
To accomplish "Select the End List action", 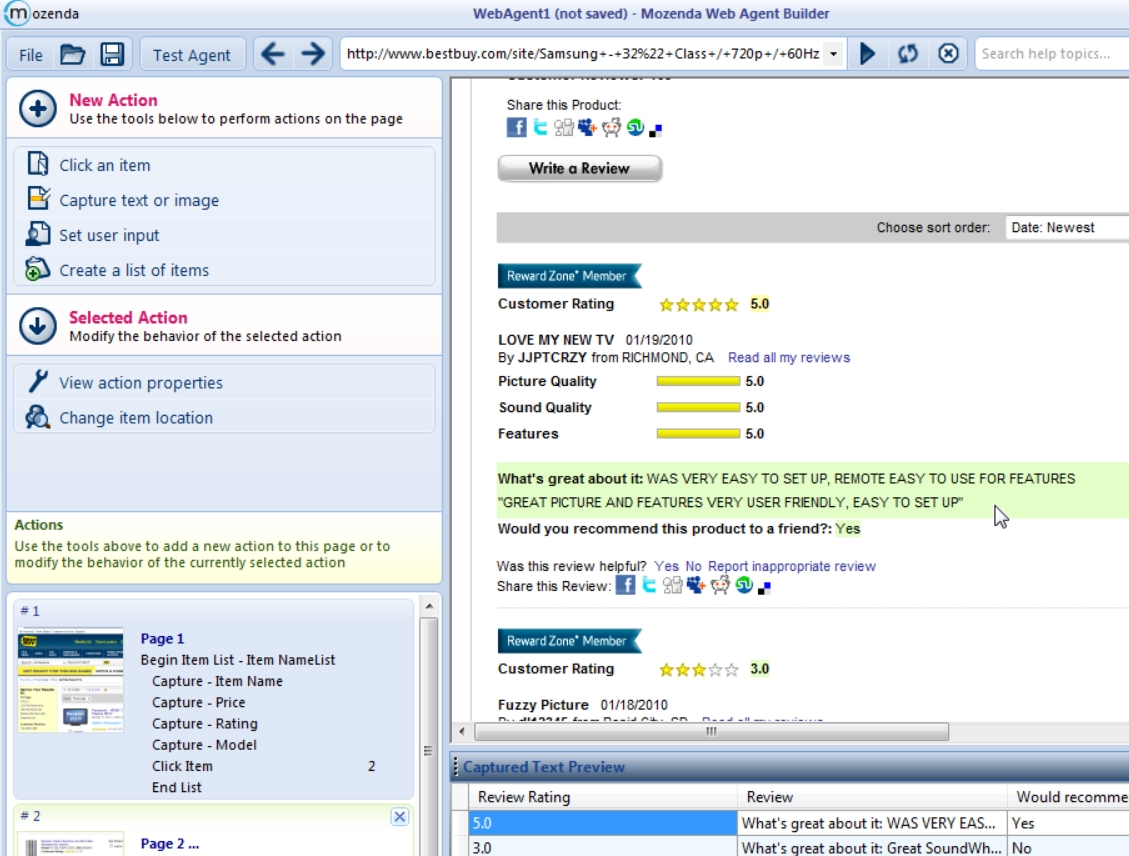I will [x=176, y=788].
